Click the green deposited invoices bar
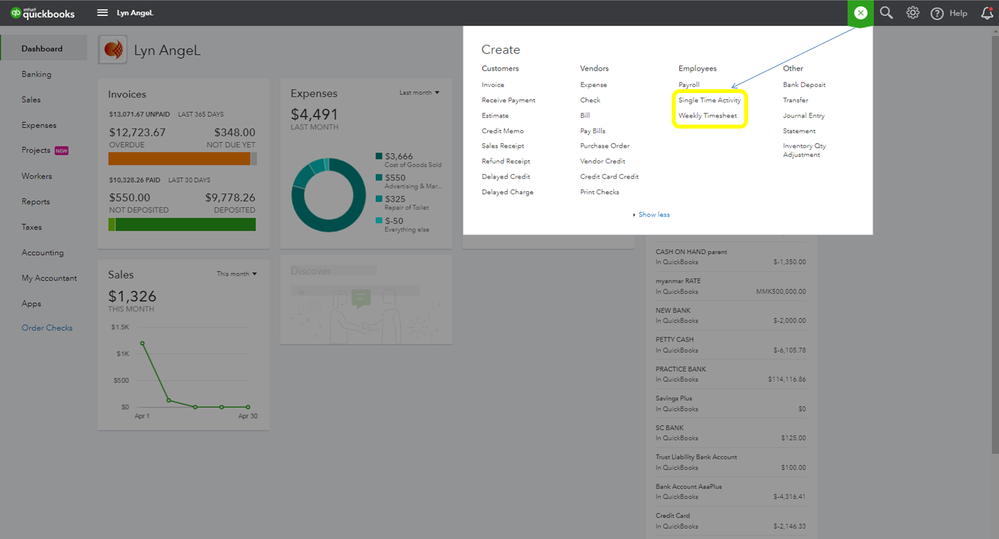Screen dimensions: 999x539 [185, 224]
